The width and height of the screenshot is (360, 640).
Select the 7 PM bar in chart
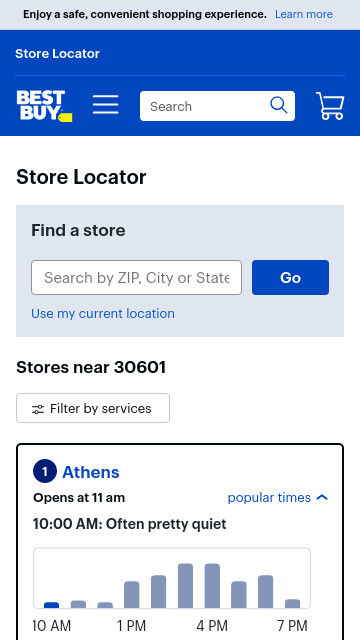[x=292, y=604]
